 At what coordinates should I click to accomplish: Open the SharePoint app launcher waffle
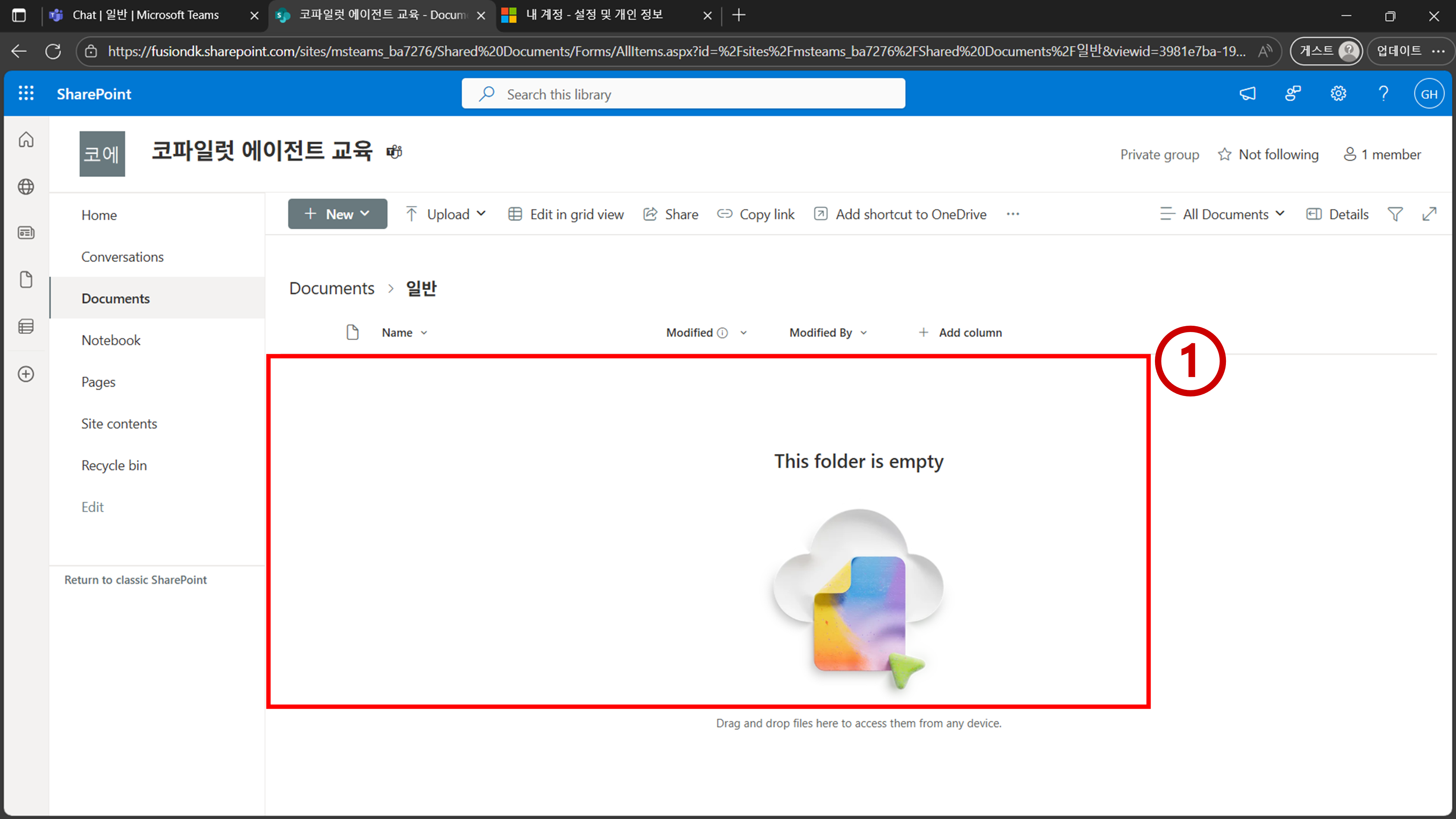(26, 93)
